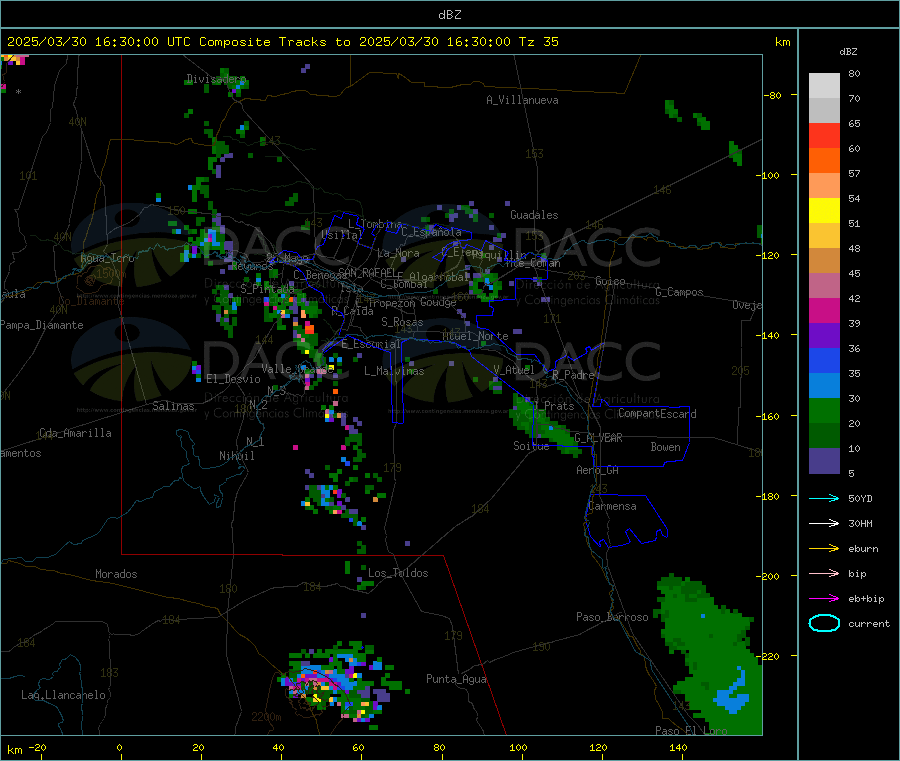The width and height of the screenshot is (900, 761).
Task: Click the white 30HM arrow legend symbol
Action: pos(824,523)
